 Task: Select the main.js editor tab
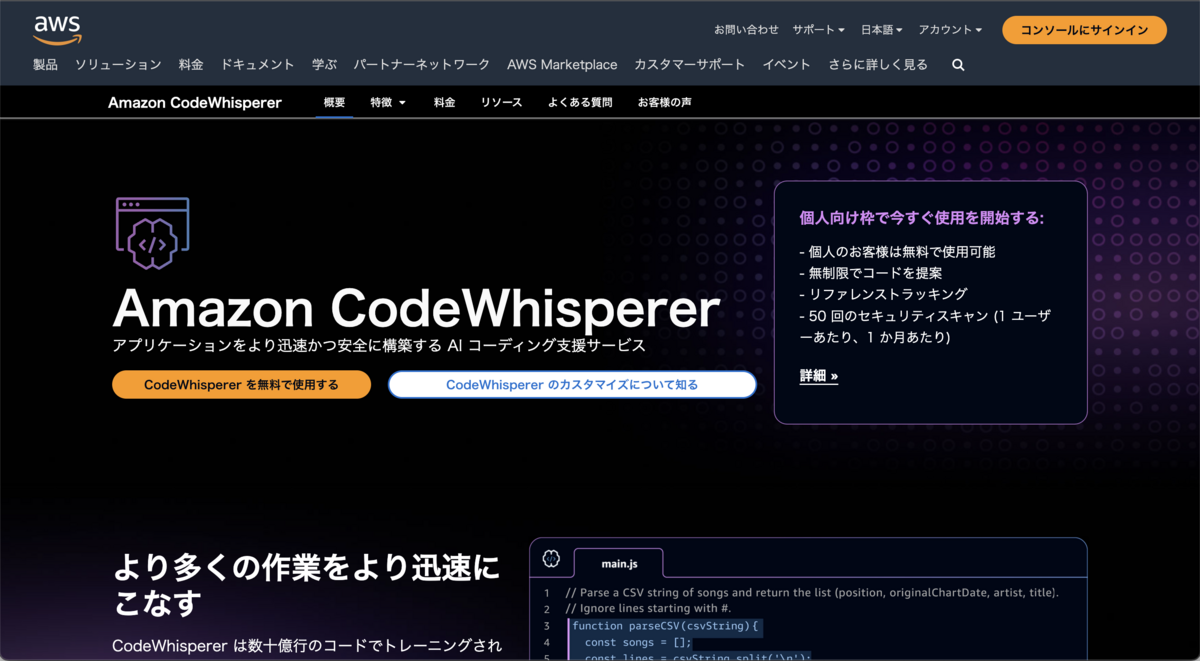pos(619,564)
